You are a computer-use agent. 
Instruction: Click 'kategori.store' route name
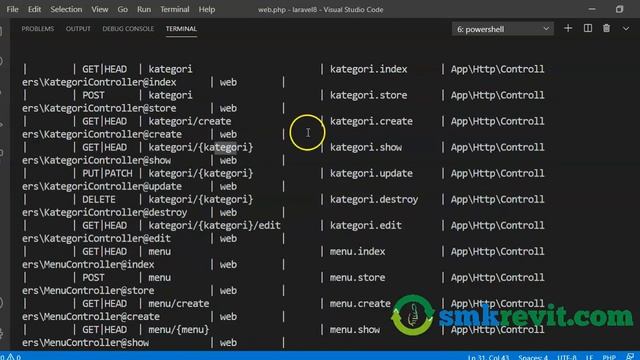pos(369,95)
